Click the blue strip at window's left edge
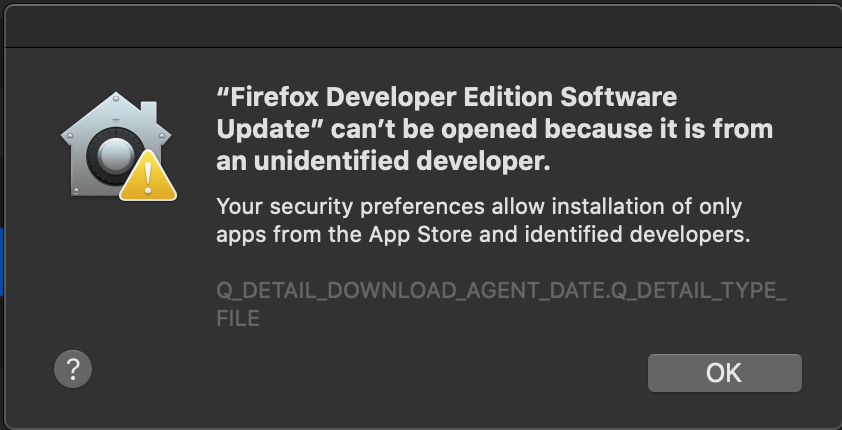 (x=2, y=261)
